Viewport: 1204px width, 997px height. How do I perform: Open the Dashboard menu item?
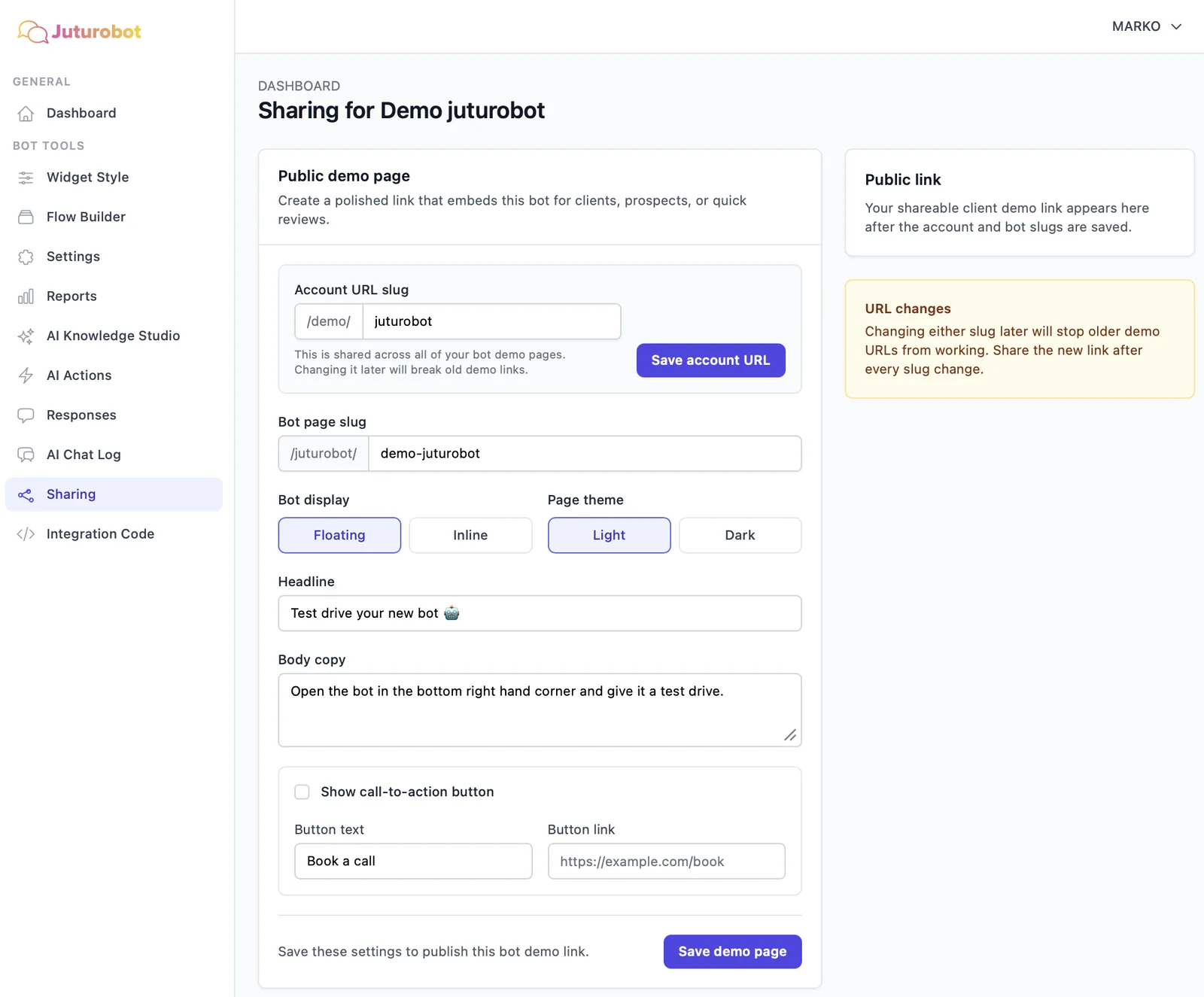pyautogui.click(x=114, y=114)
